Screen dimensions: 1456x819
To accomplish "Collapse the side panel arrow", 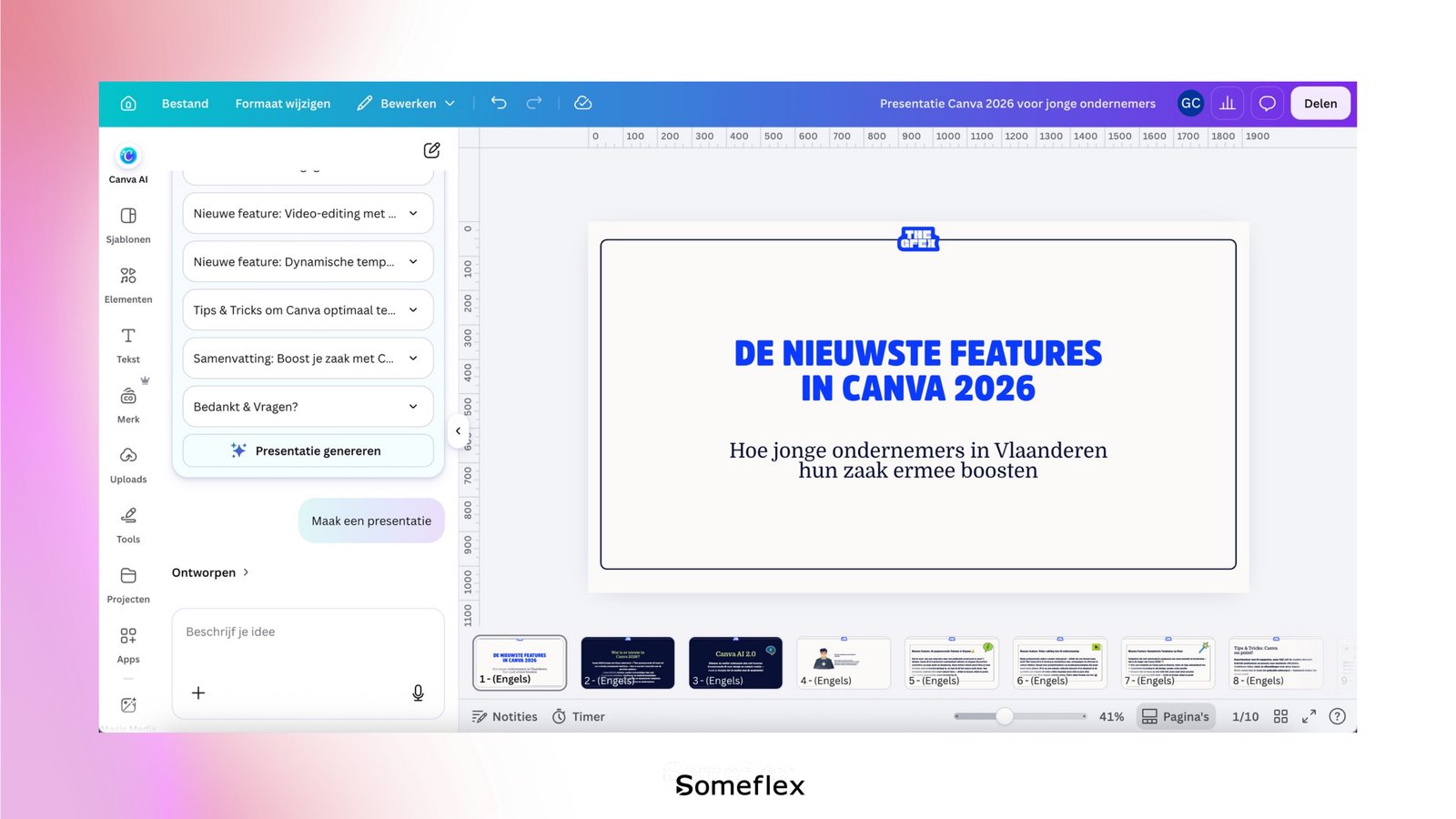I will [x=458, y=431].
